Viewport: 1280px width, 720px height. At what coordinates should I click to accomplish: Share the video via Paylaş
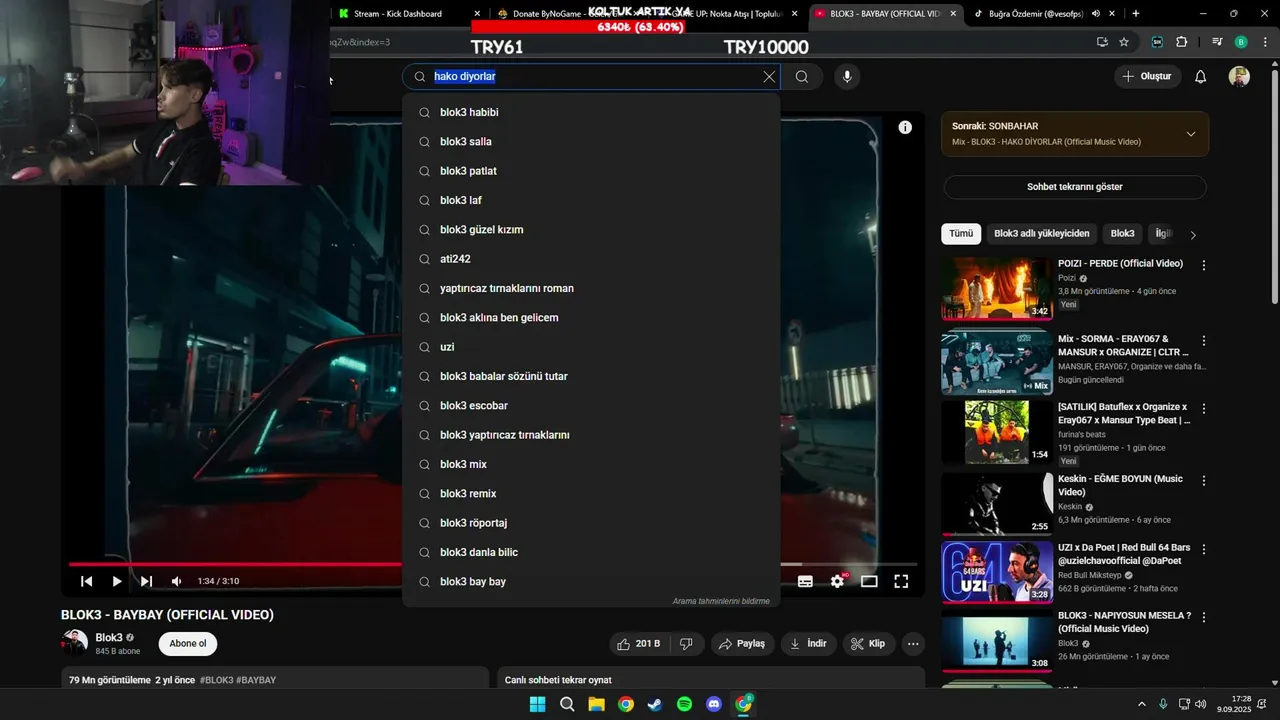click(x=743, y=644)
